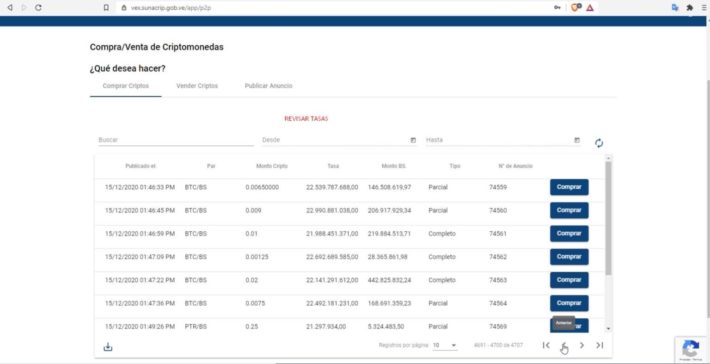Image resolution: width=710 pixels, height=364 pixels.
Task: Open the Hasta calendar picker icon
Action: (x=577, y=140)
